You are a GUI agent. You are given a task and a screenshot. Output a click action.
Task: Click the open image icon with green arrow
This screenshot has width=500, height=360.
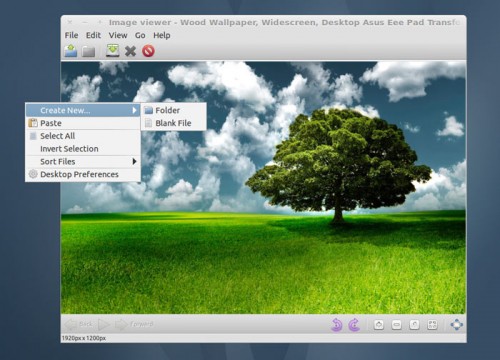click(71, 51)
